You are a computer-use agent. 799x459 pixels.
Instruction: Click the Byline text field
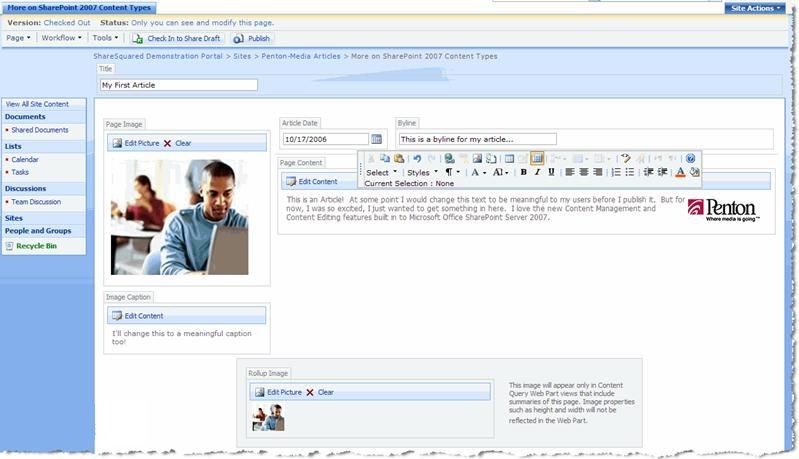[x=477, y=139]
